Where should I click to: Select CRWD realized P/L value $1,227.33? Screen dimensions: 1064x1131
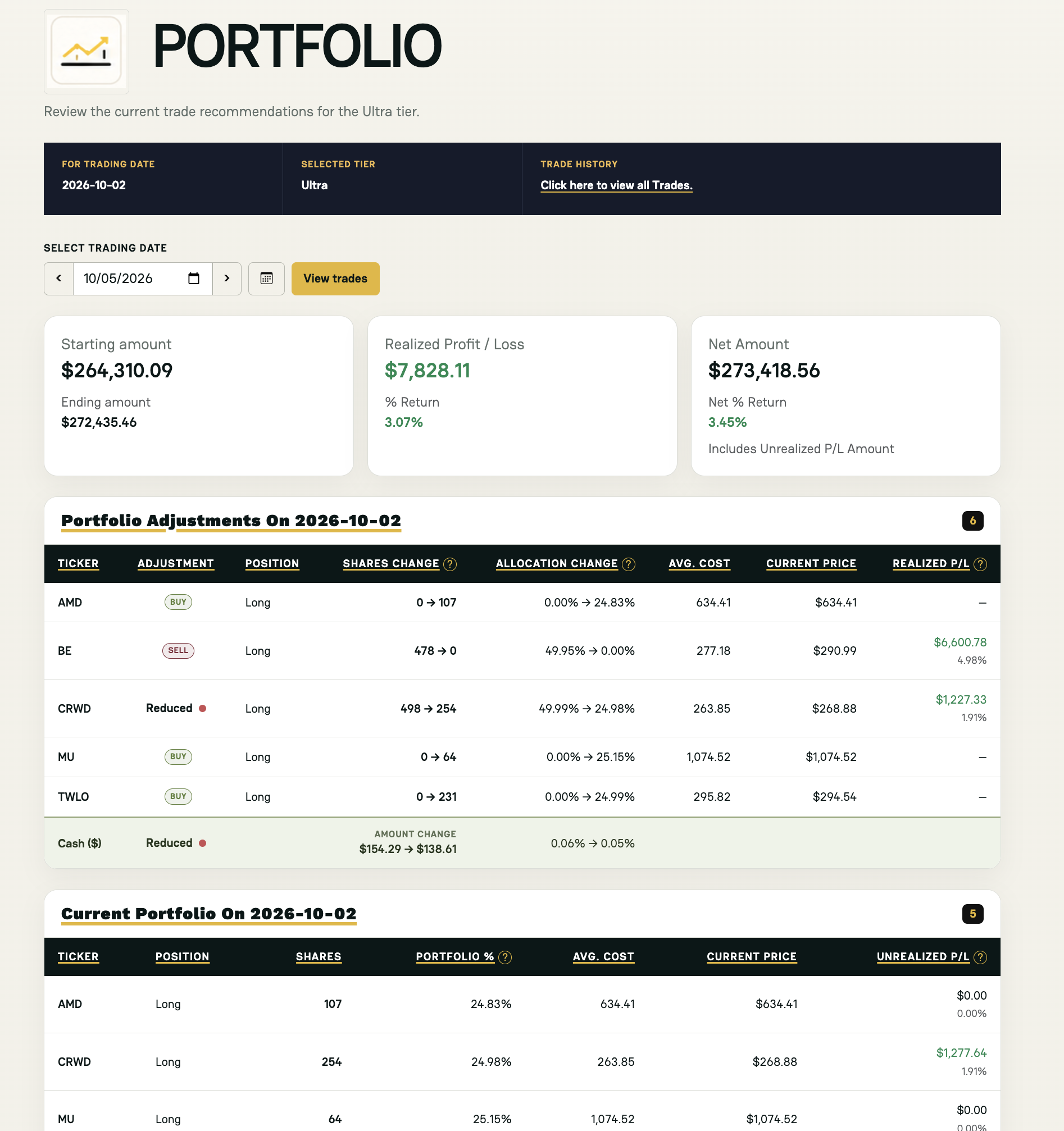click(961, 700)
